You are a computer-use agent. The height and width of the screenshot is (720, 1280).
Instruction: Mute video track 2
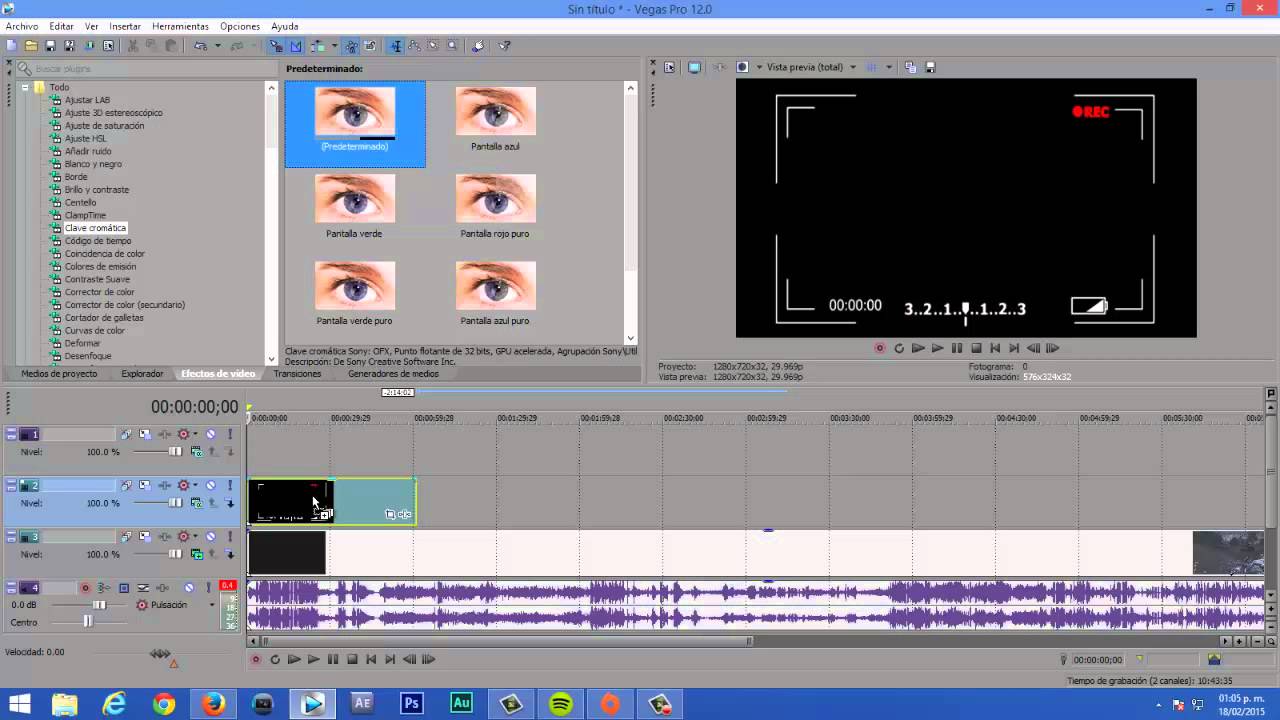pos(211,485)
